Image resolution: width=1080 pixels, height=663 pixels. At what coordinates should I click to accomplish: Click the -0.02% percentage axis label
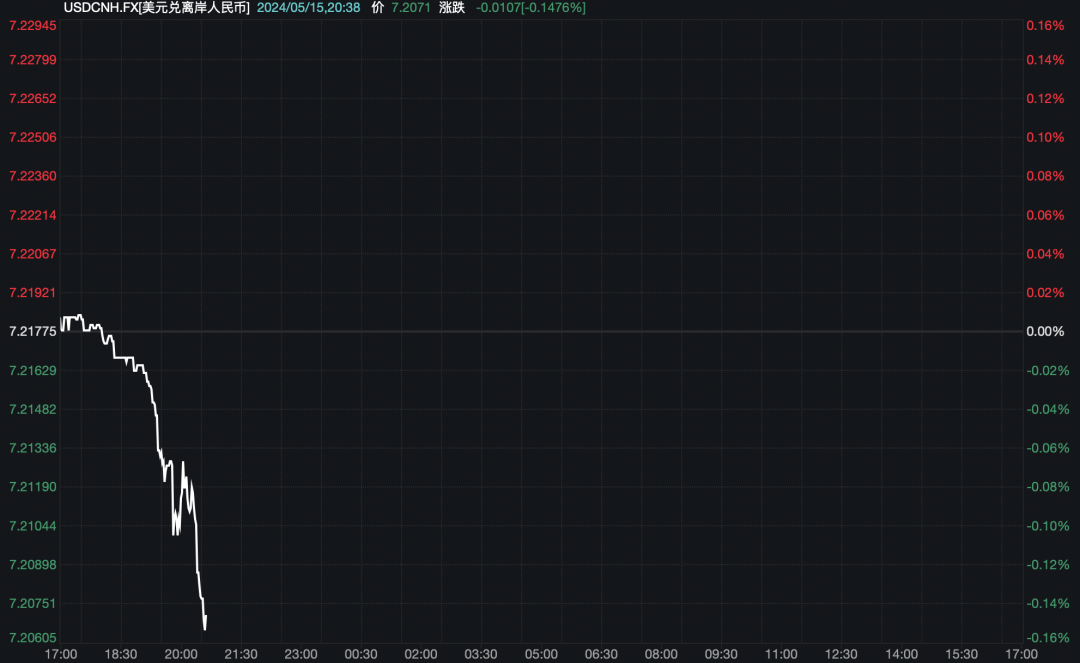coord(1048,370)
